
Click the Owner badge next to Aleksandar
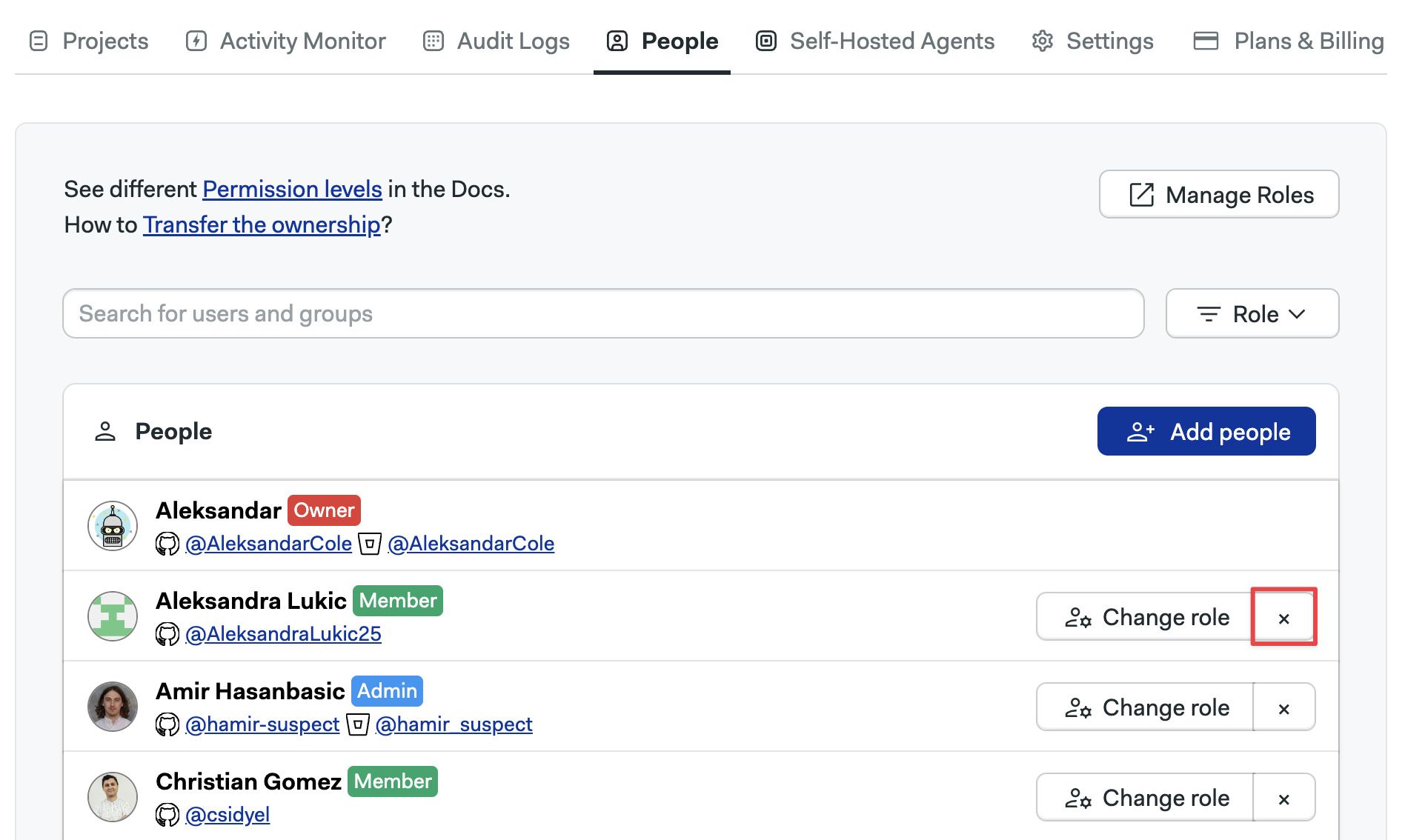coord(324,510)
